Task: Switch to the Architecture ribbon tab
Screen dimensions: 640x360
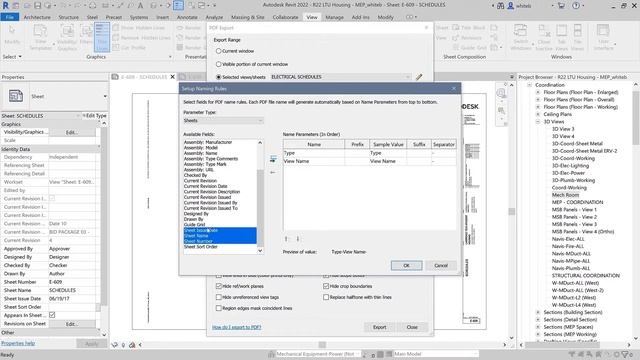Action: (37, 17)
